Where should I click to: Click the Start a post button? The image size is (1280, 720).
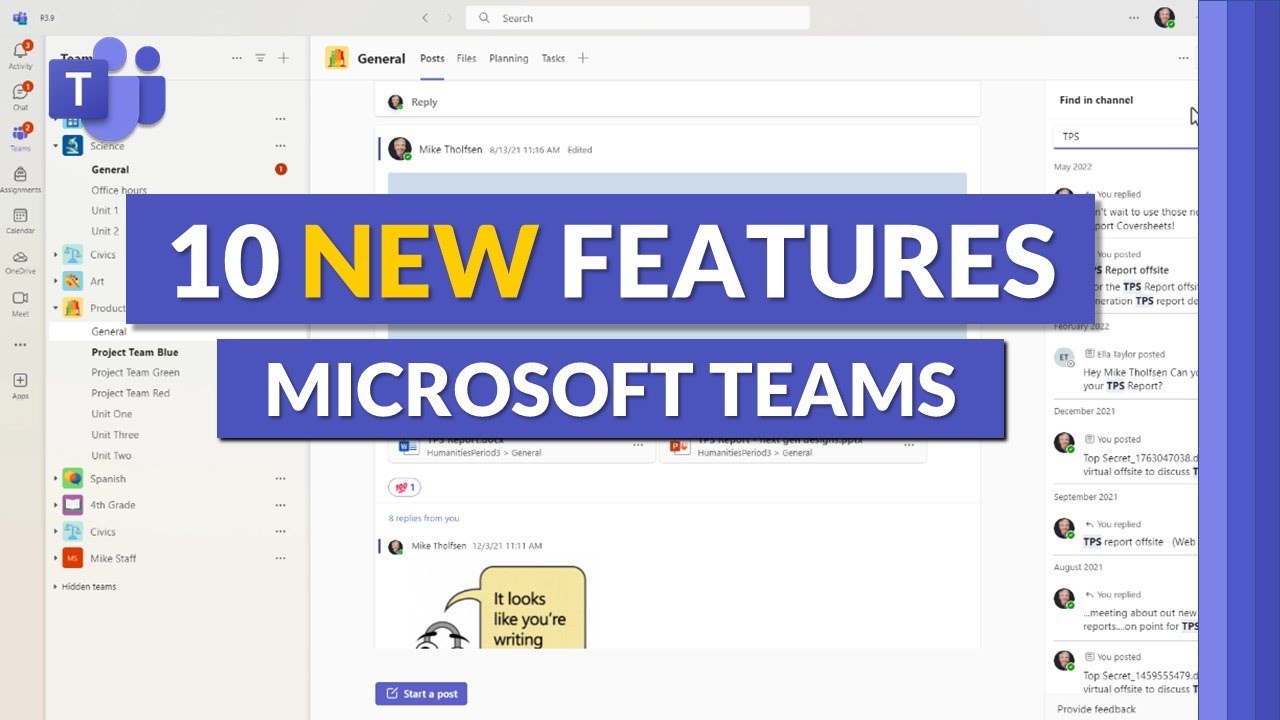(x=421, y=694)
